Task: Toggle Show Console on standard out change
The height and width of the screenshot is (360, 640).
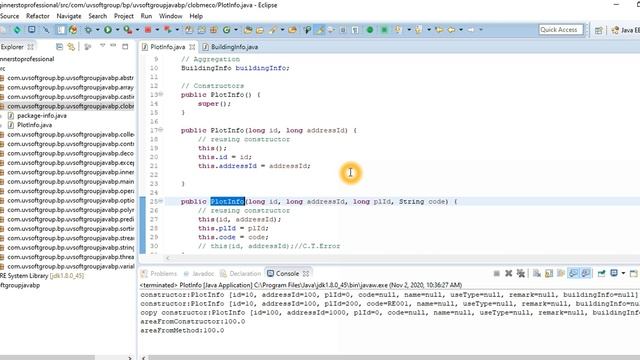Action: click(x=573, y=273)
